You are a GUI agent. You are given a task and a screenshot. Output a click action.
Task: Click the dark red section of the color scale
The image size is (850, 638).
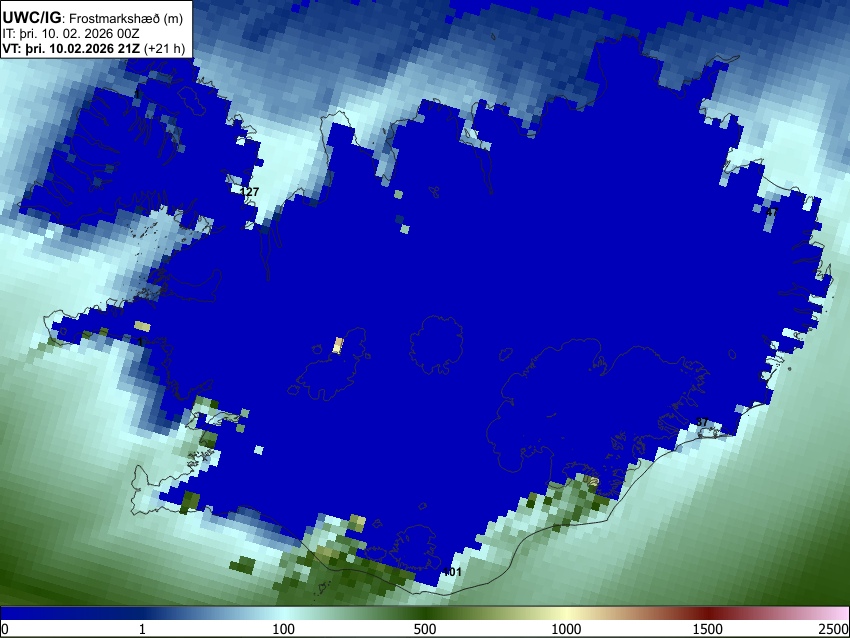pos(708,614)
